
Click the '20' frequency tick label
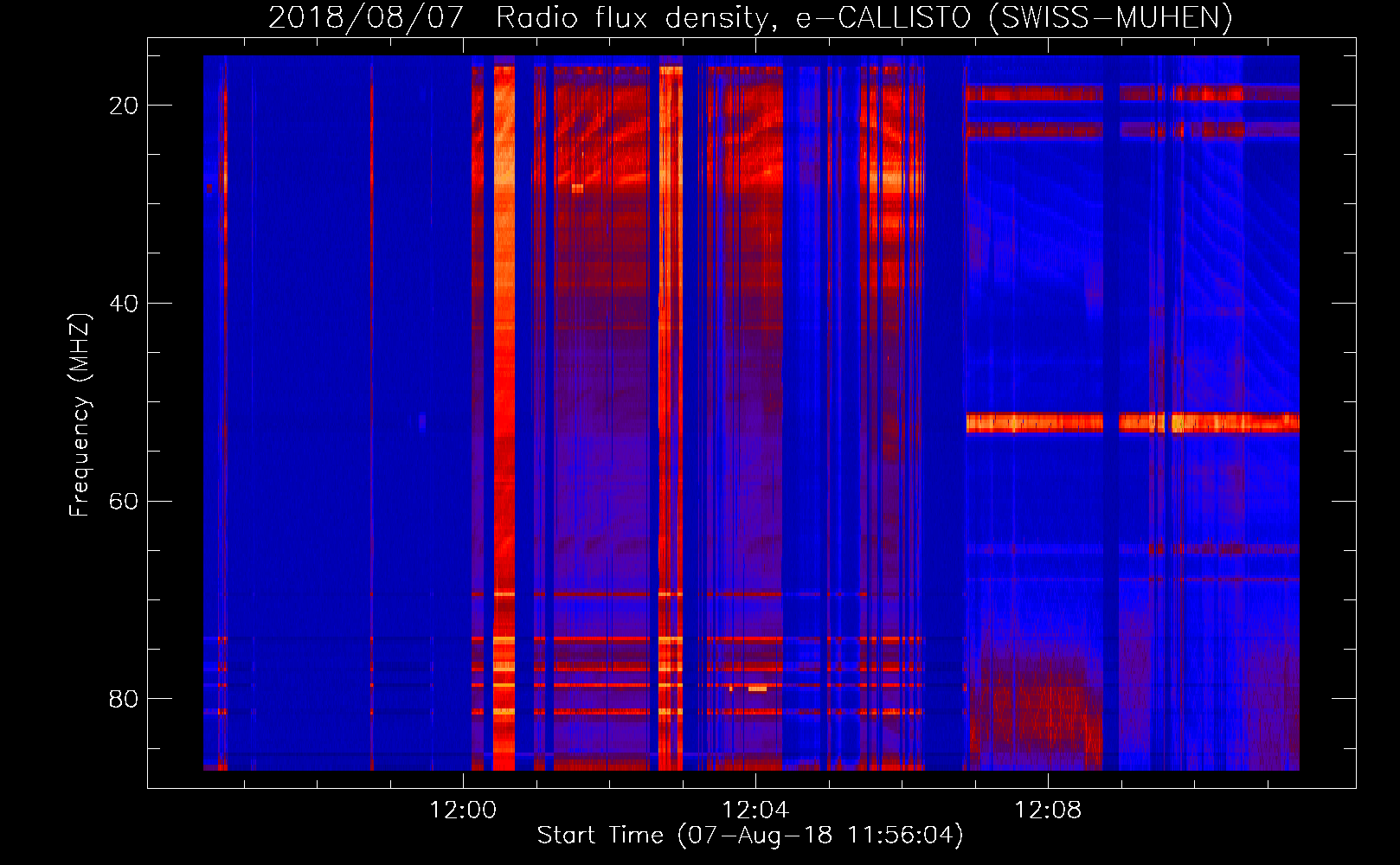(x=123, y=106)
